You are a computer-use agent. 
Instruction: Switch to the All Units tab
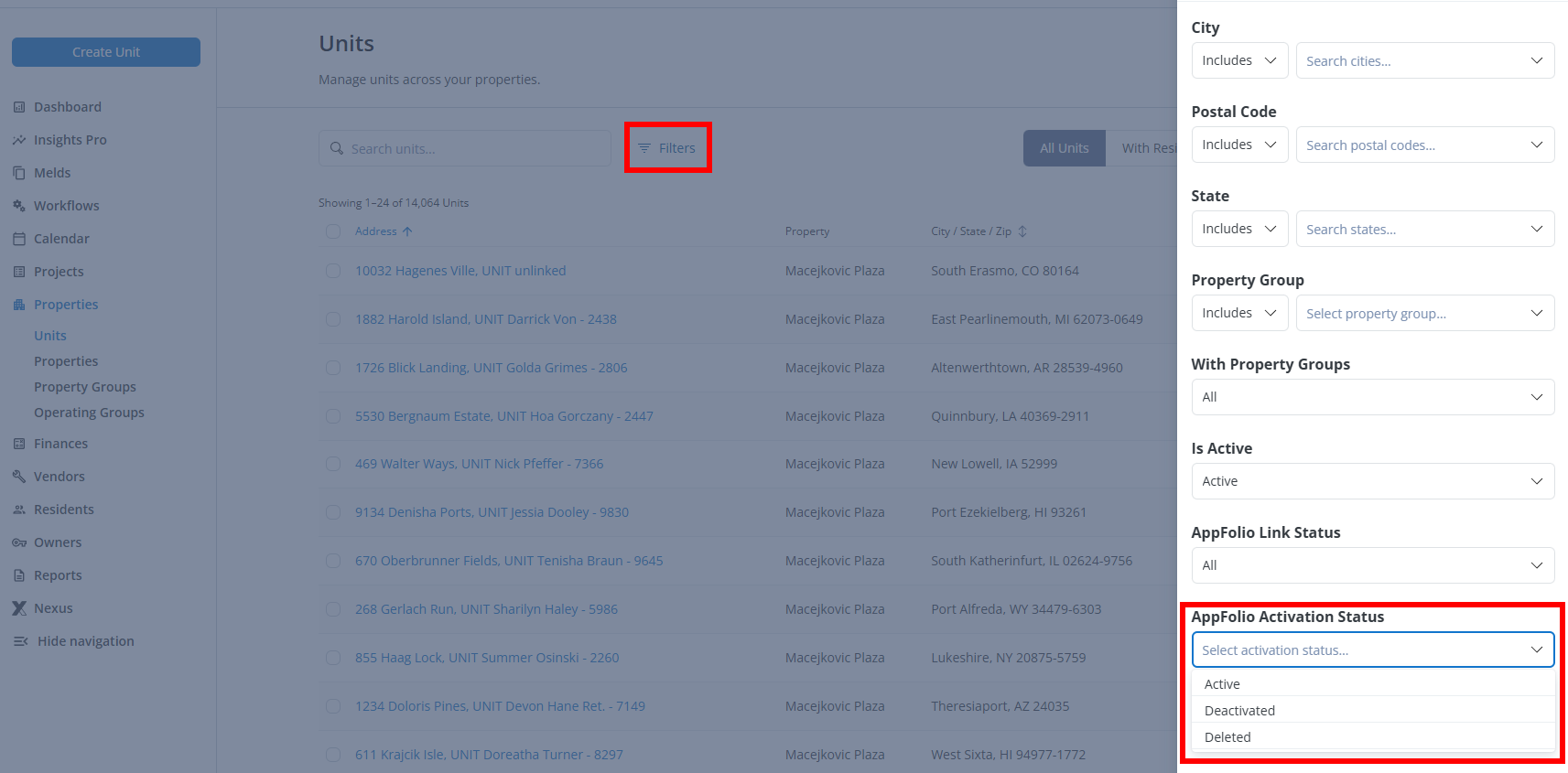click(1065, 148)
